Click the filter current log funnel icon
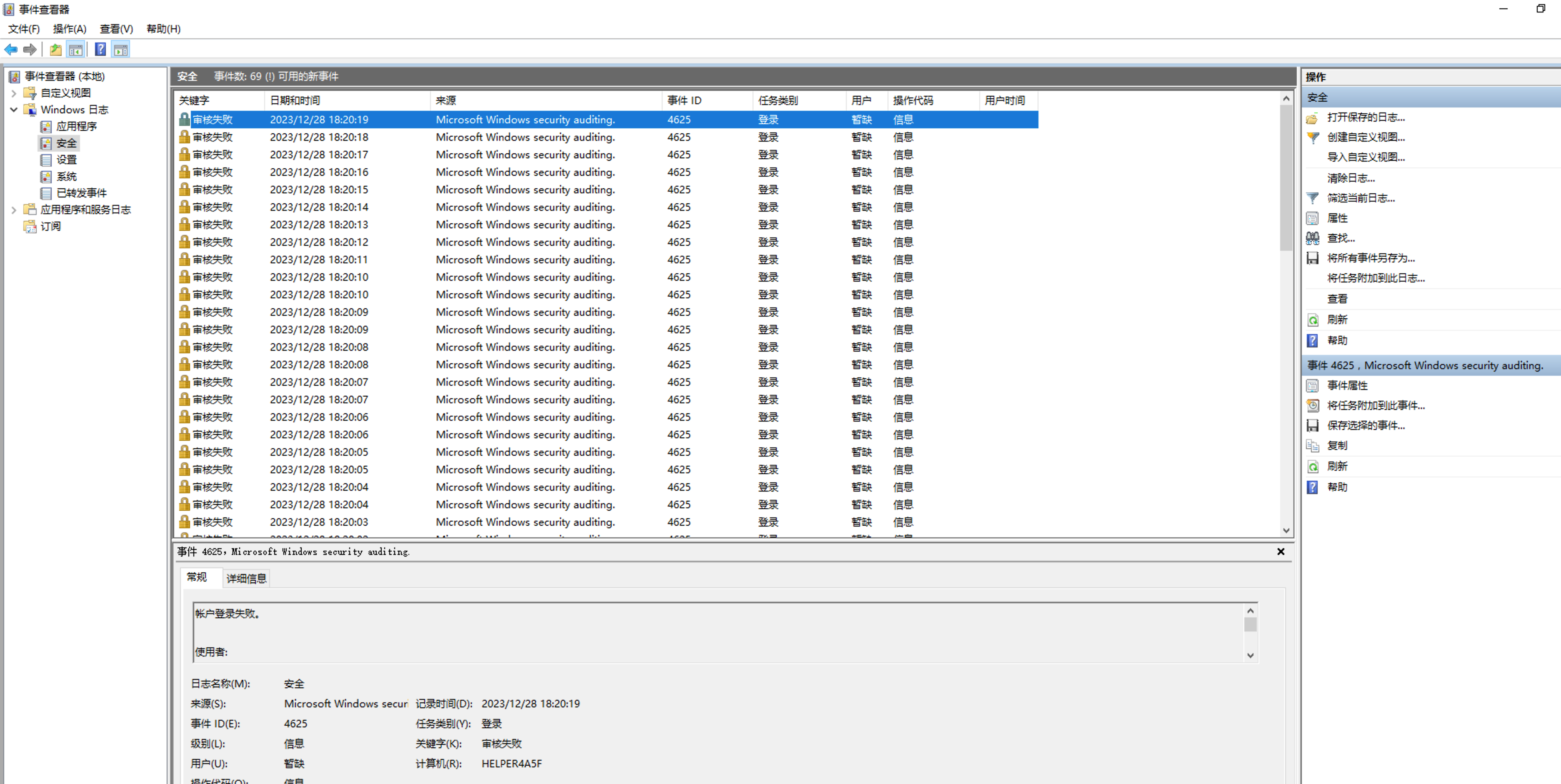Screen dimensions: 1561x784 (x=1313, y=198)
